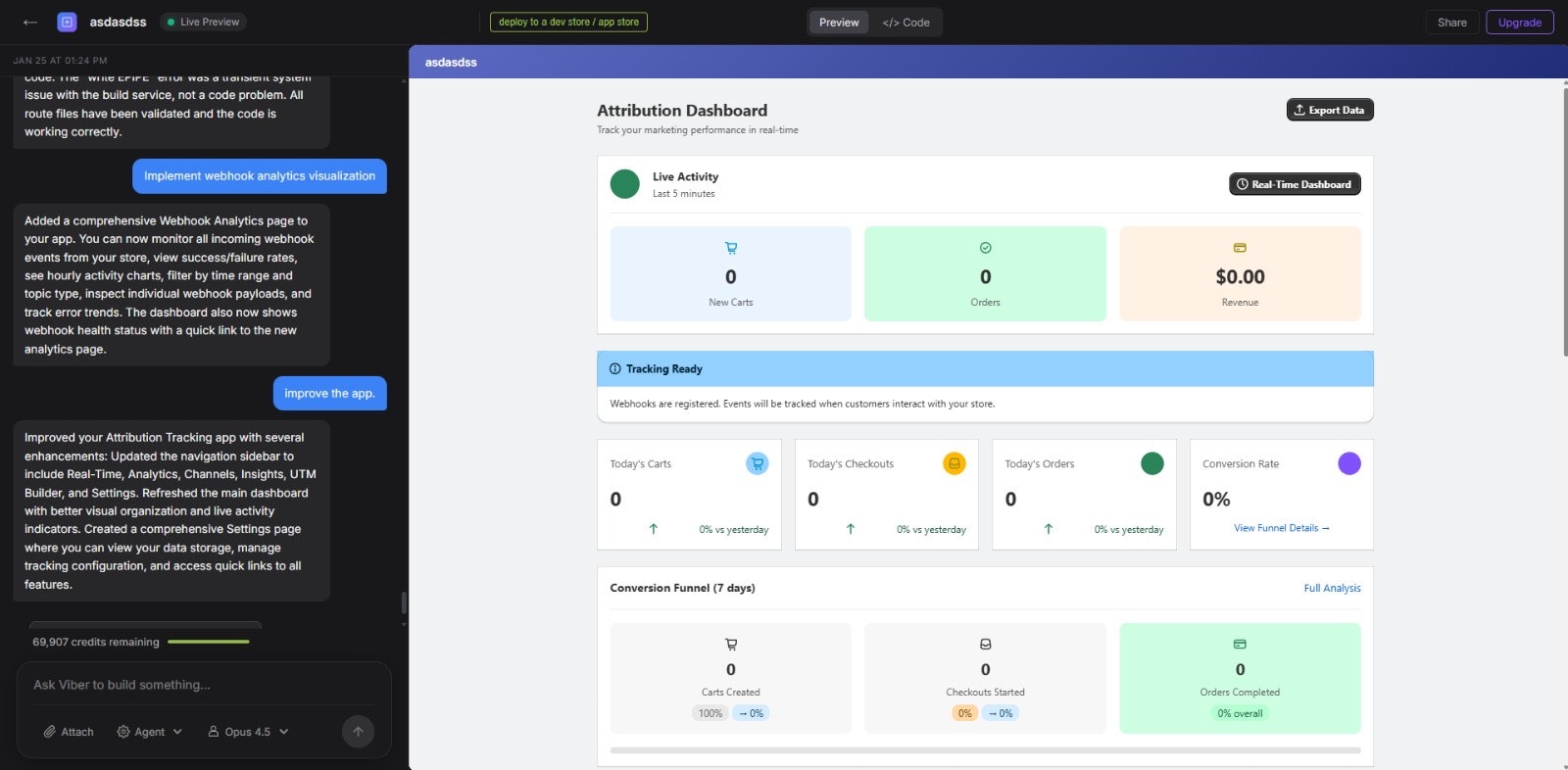Open the Real-Time Dashboard button
The width and height of the screenshot is (1568, 770).
click(1295, 184)
